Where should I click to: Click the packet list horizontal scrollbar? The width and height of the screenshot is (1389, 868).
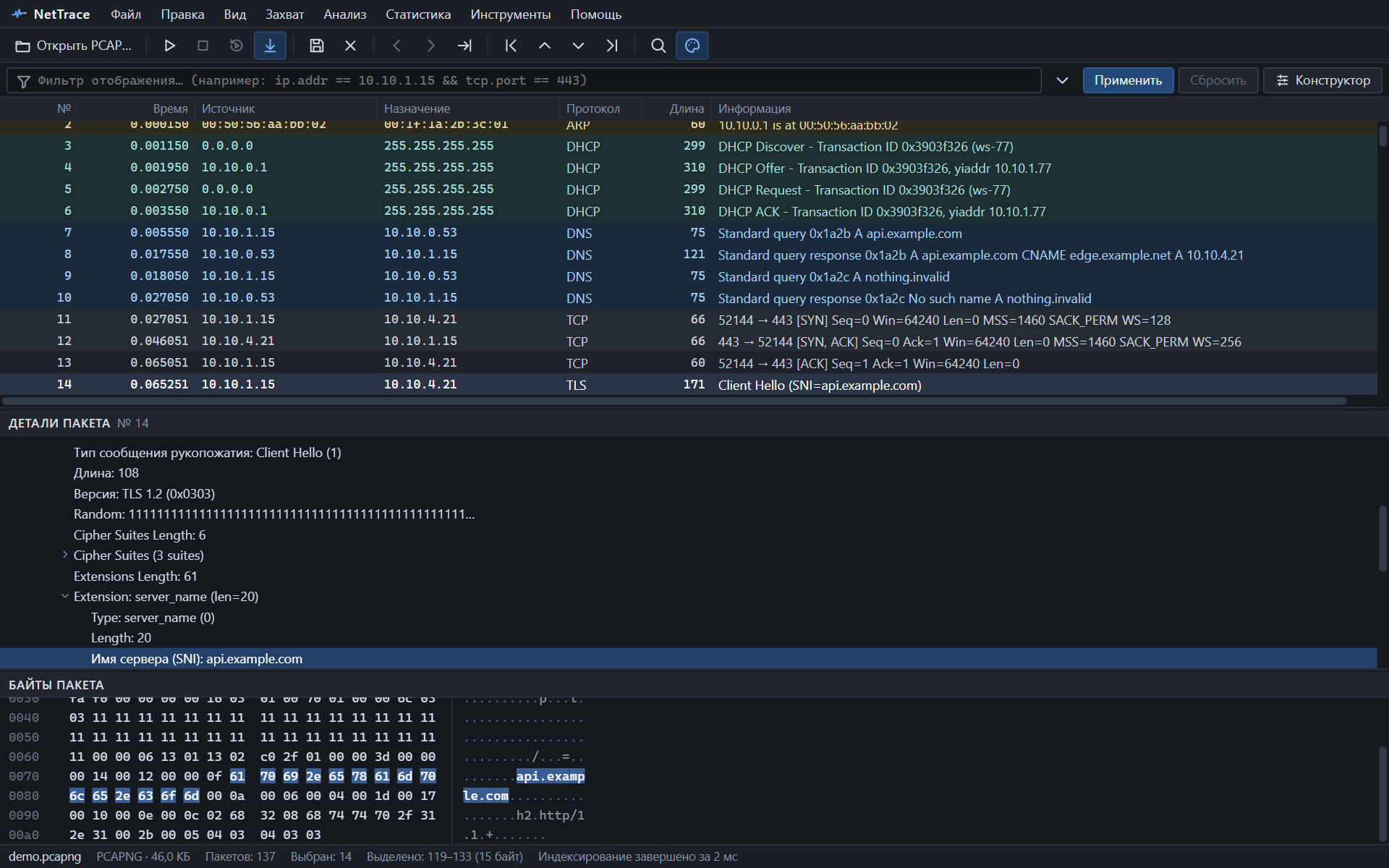click(674, 401)
